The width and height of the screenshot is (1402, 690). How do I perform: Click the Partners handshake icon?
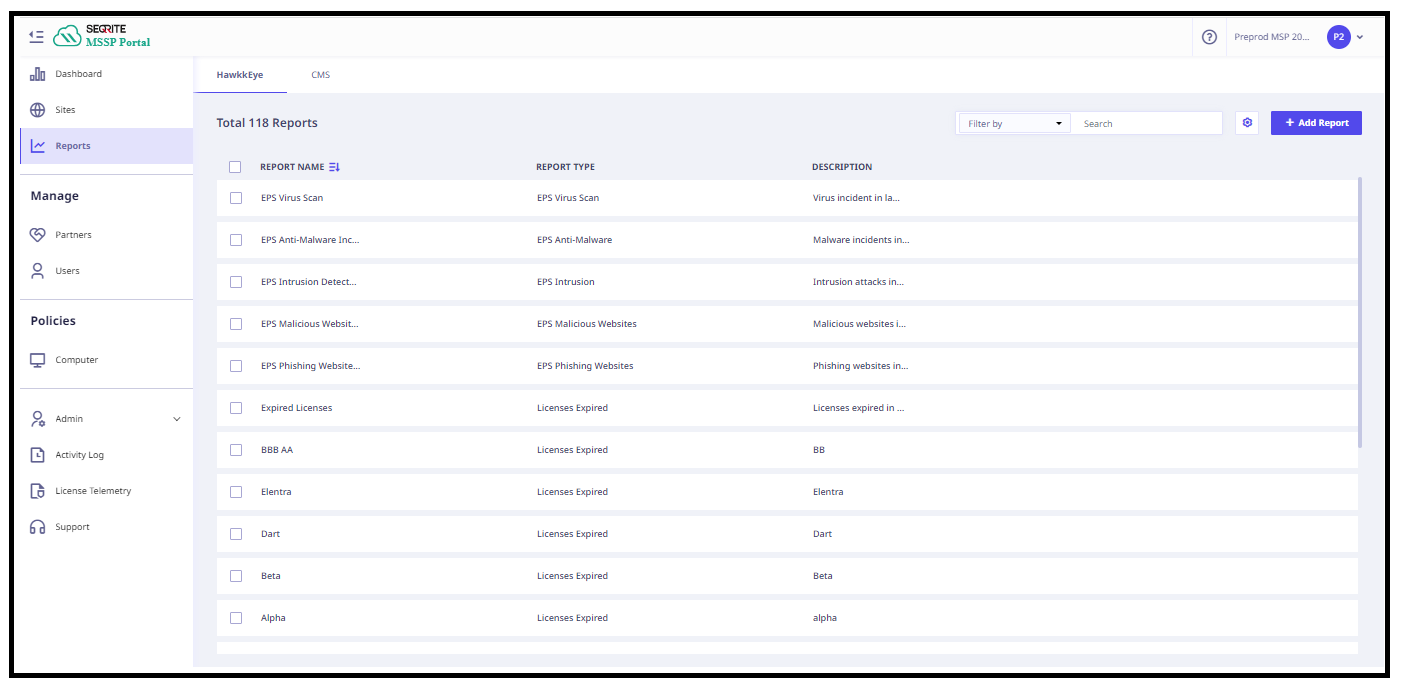point(38,235)
